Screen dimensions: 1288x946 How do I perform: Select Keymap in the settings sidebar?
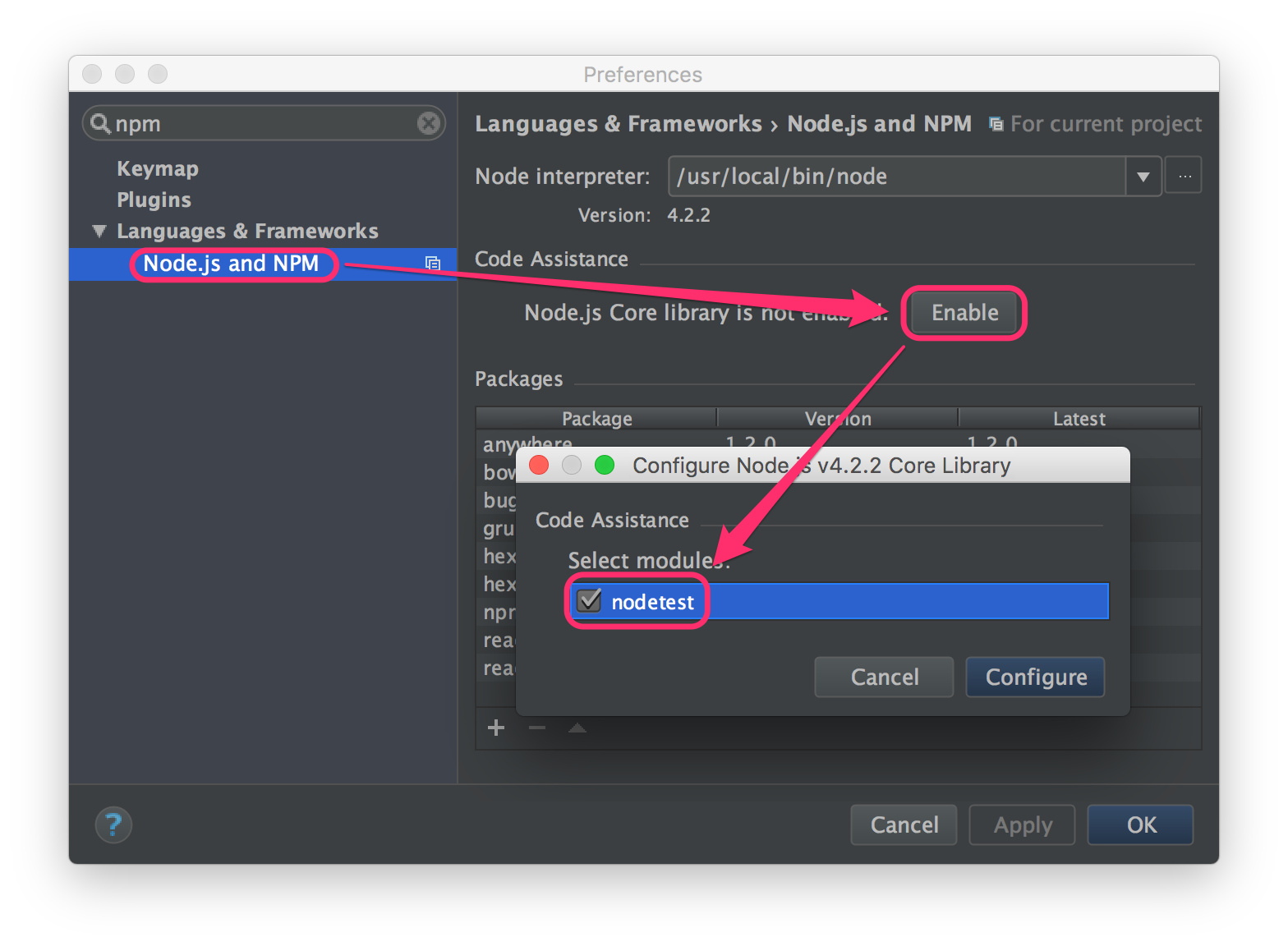pyautogui.click(x=158, y=168)
